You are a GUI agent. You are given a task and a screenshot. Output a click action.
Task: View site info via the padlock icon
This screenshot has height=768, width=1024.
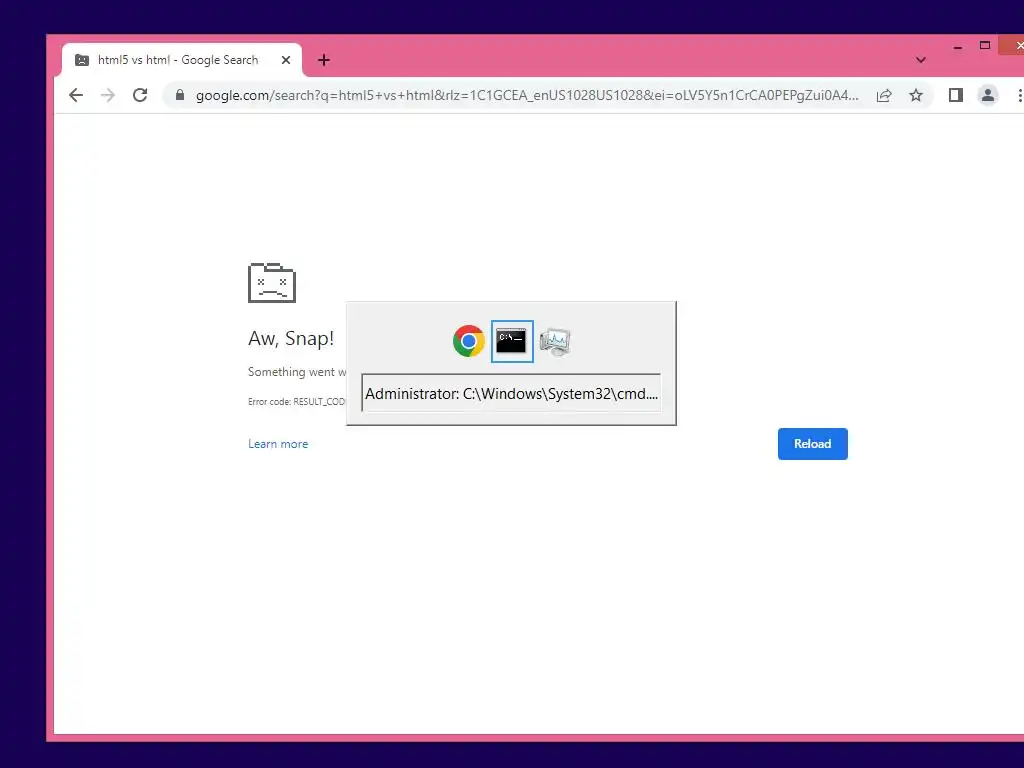click(x=180, y=95)
